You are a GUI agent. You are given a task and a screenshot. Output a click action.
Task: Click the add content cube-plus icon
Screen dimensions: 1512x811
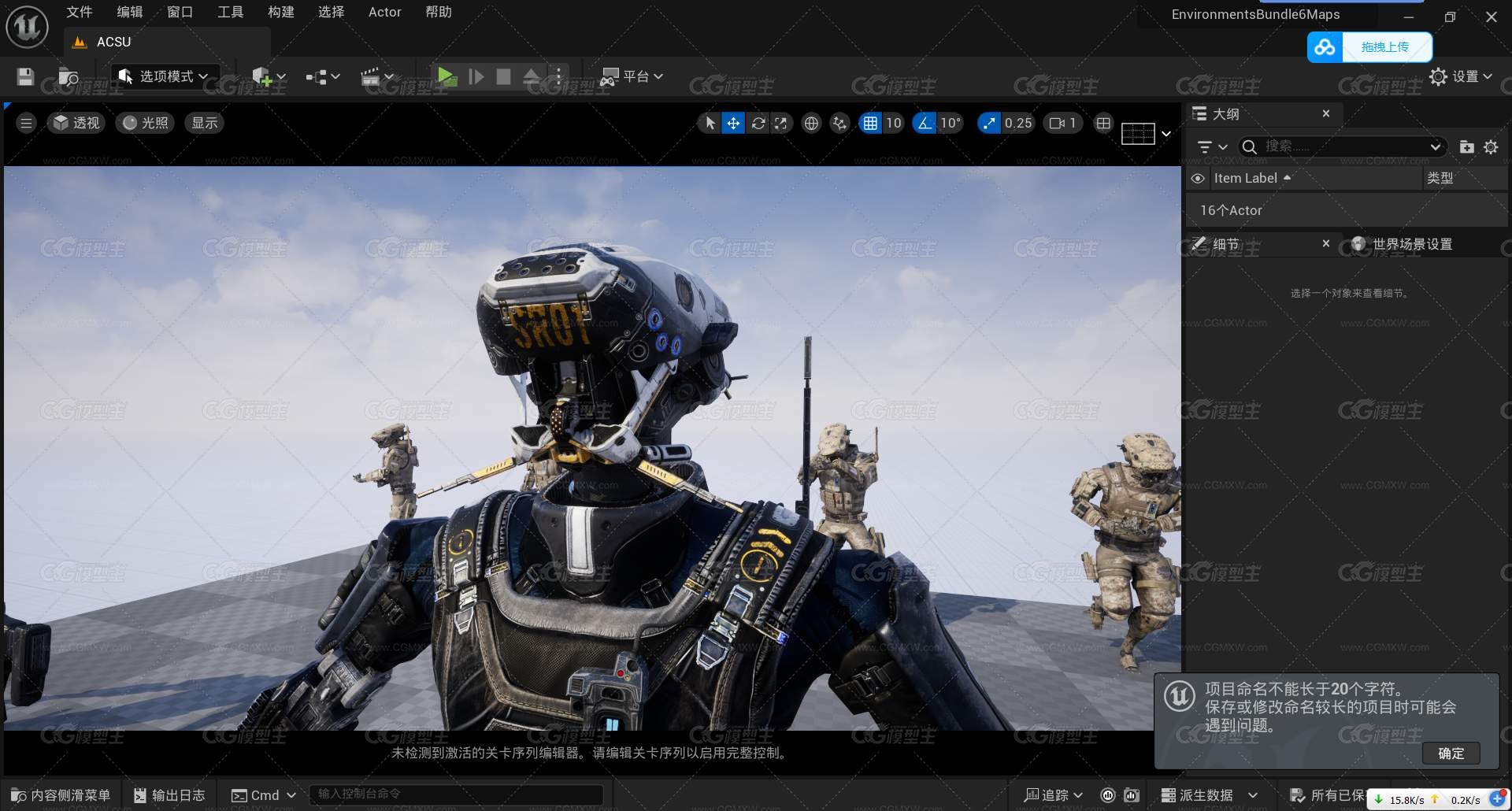point(261,76)
